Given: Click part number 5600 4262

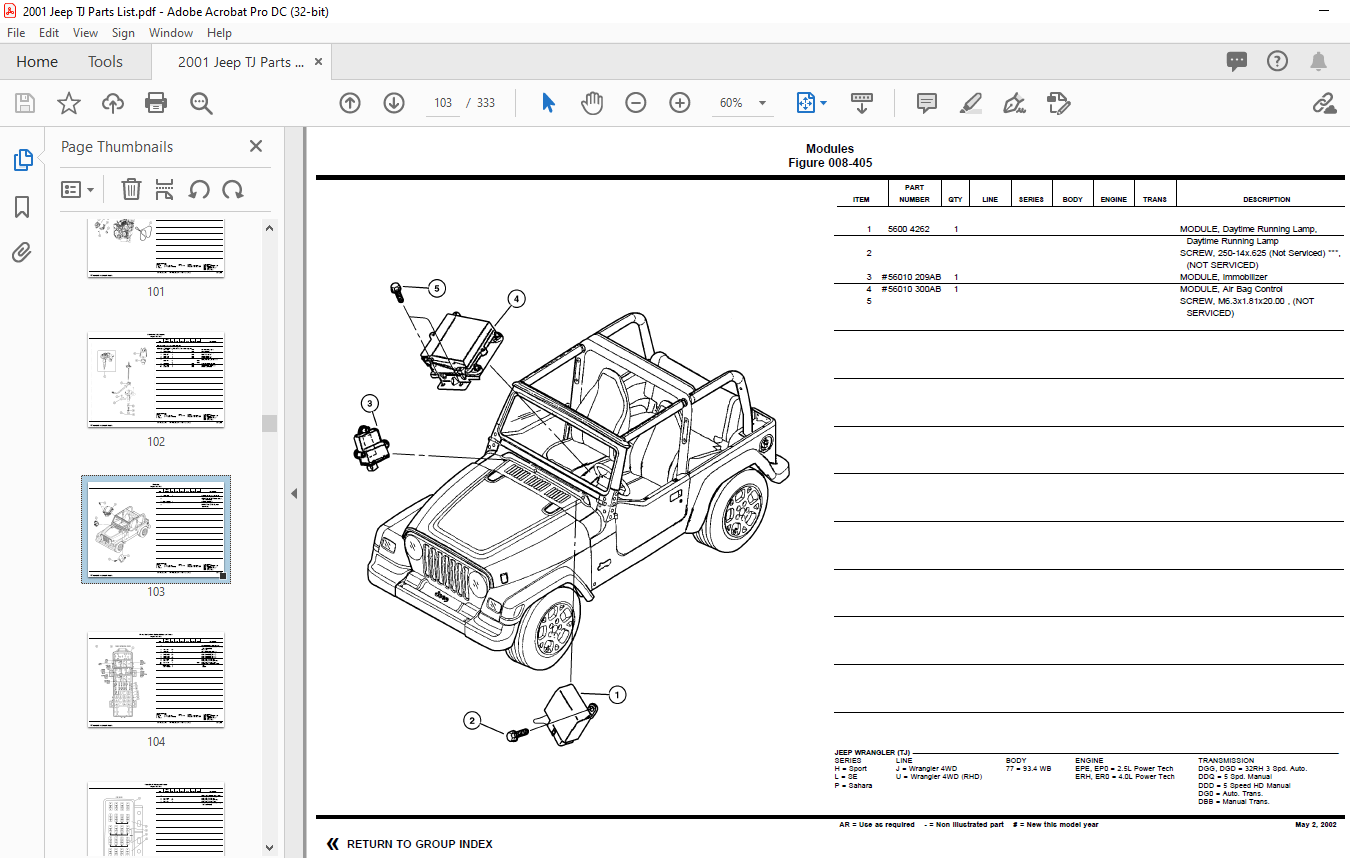Looking at the screenshot, I should [908, 229].
